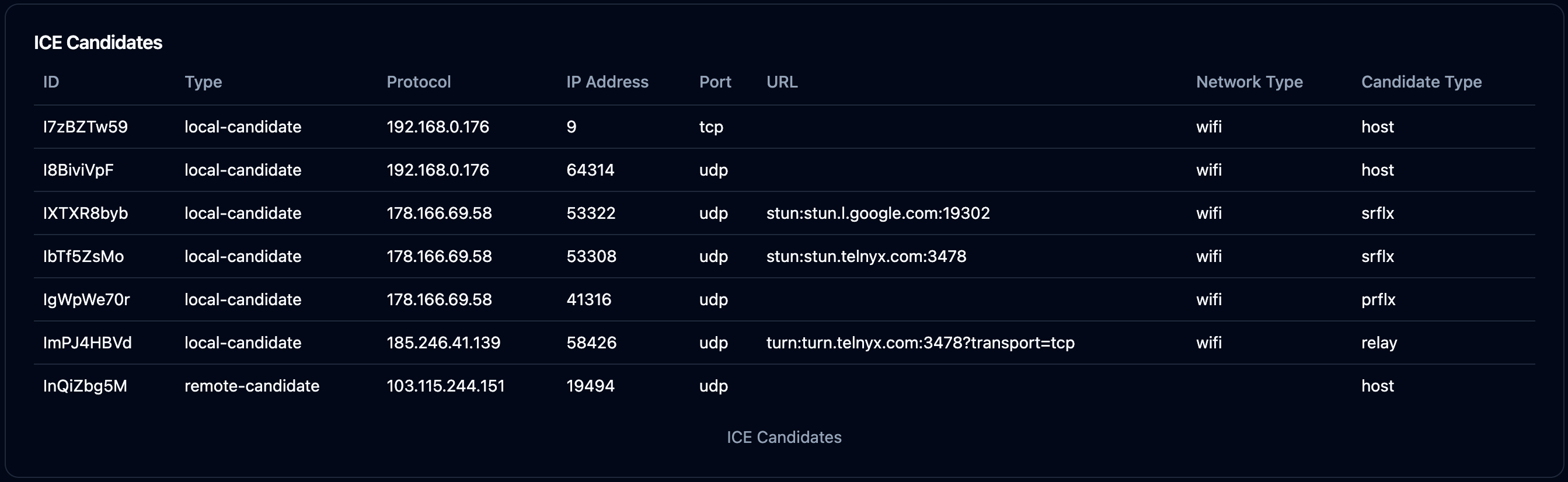Click the relay candidate type cell
Viewport: 1568px width, 482px height.
click(x=1379, y=343)
